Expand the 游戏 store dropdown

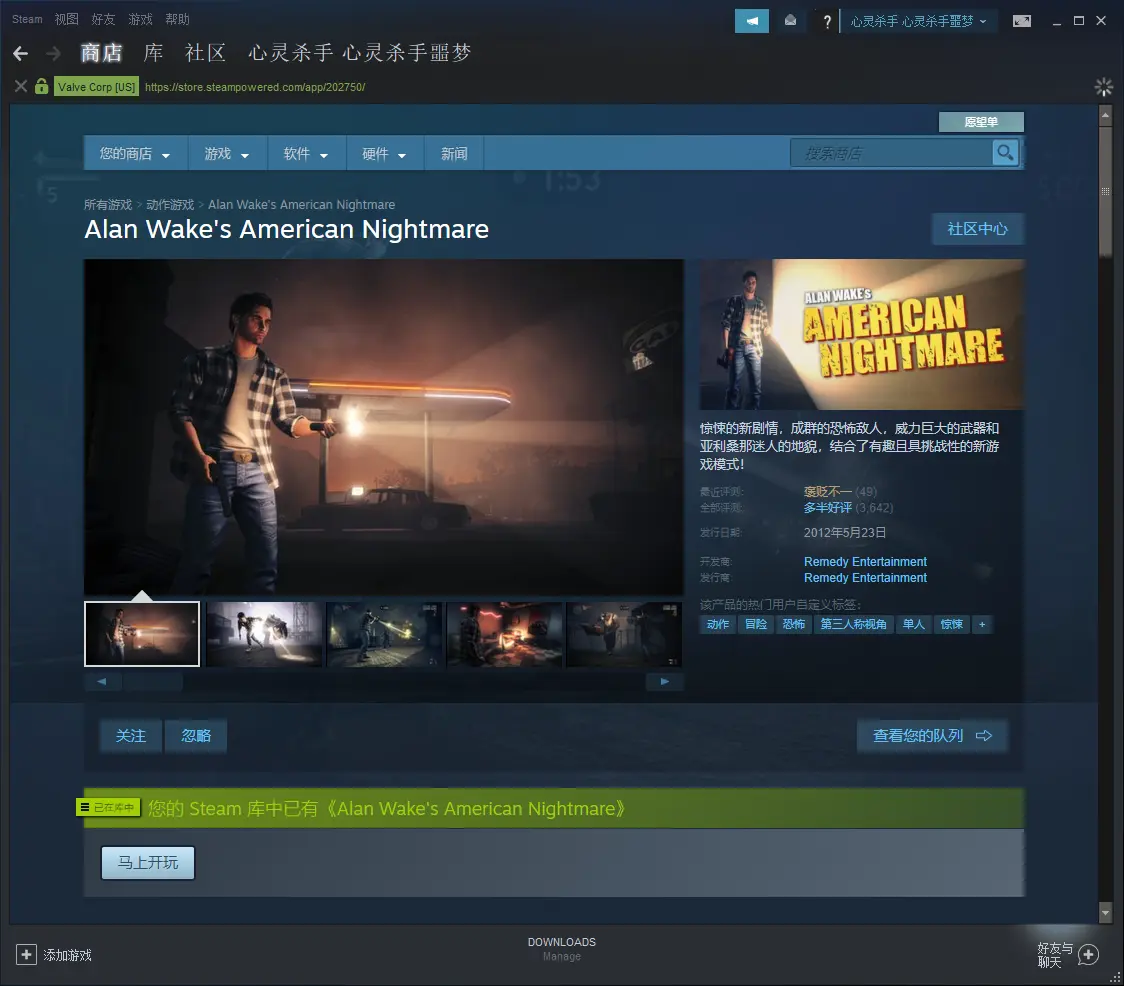click(227, 153)
